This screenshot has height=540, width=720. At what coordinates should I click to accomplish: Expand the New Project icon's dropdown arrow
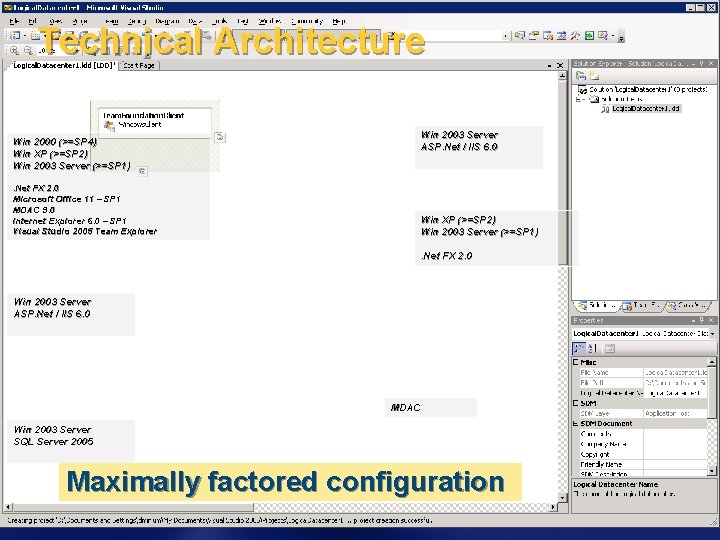click(x=25, y=36)
